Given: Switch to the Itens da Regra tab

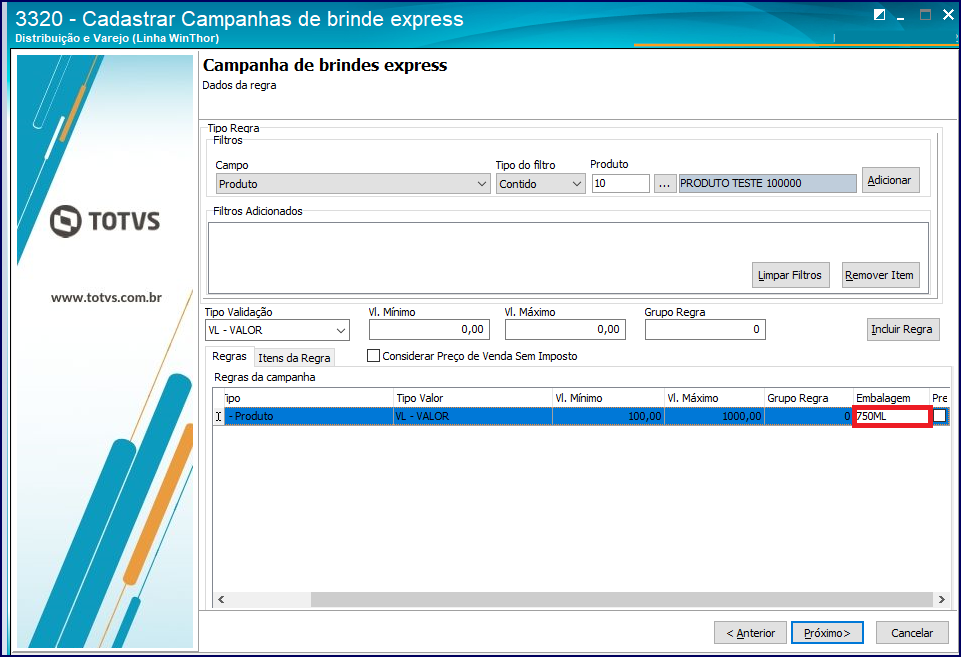Looking at the screenshot, I should point(294,358).
